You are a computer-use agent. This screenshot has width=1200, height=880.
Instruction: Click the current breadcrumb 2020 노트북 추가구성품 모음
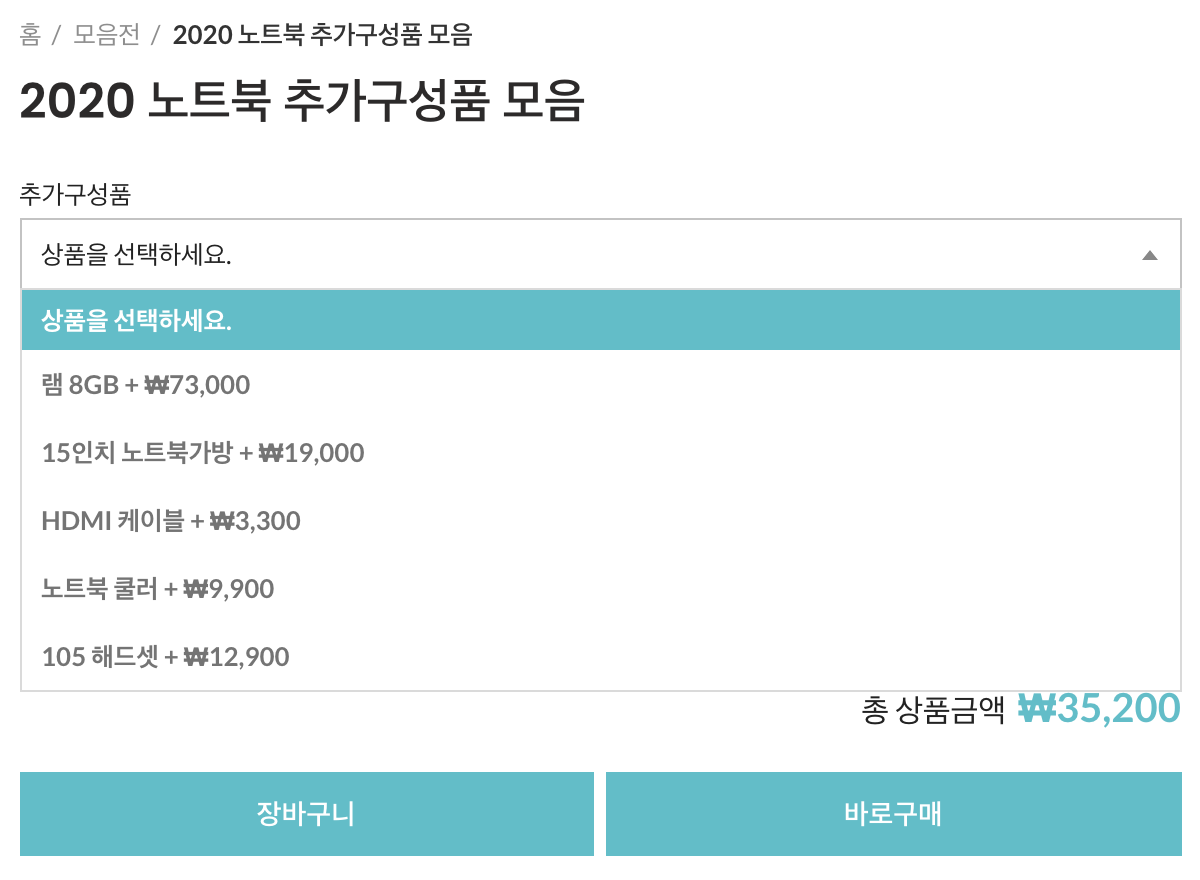click(322, 35)
